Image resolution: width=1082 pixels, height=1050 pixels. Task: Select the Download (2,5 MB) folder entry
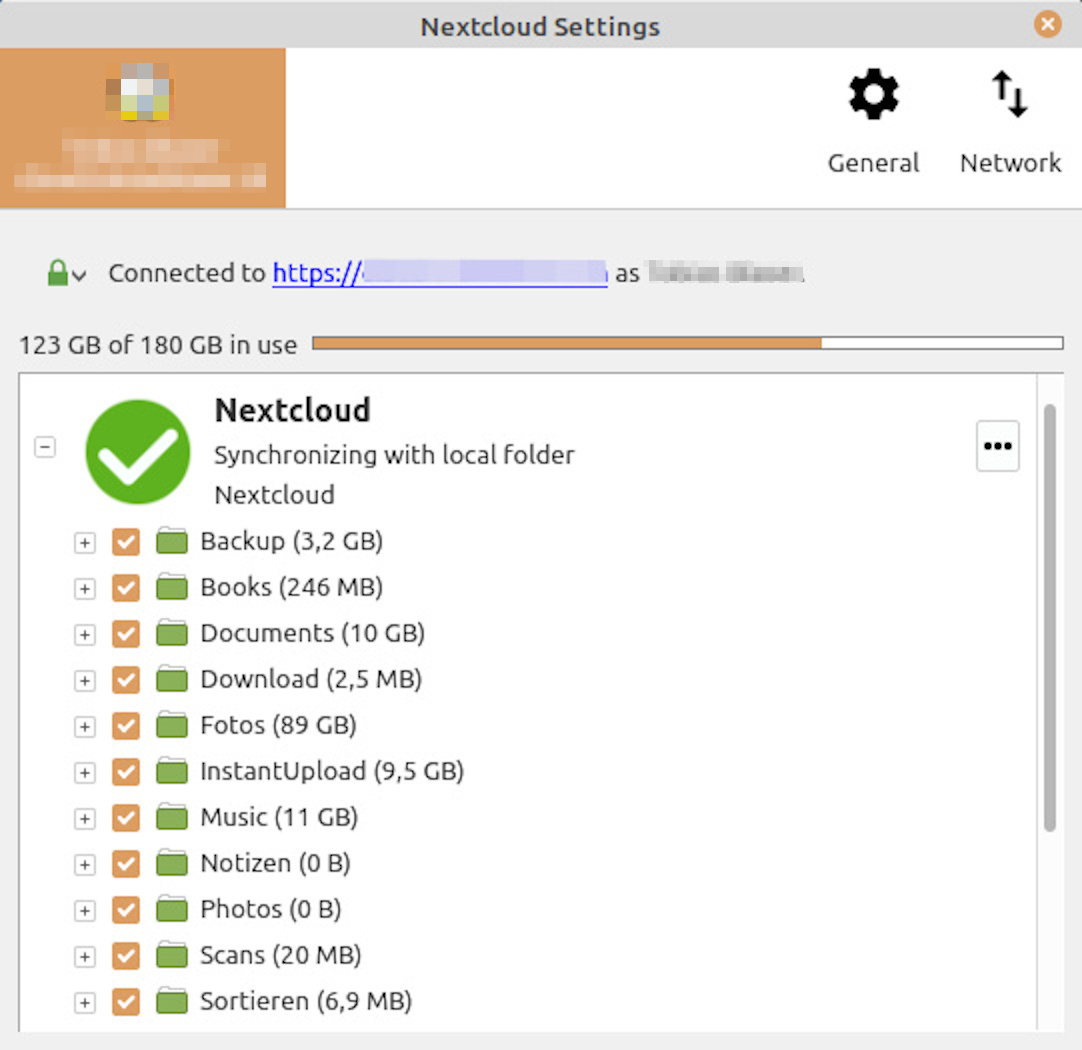click(x=310, y=679)
